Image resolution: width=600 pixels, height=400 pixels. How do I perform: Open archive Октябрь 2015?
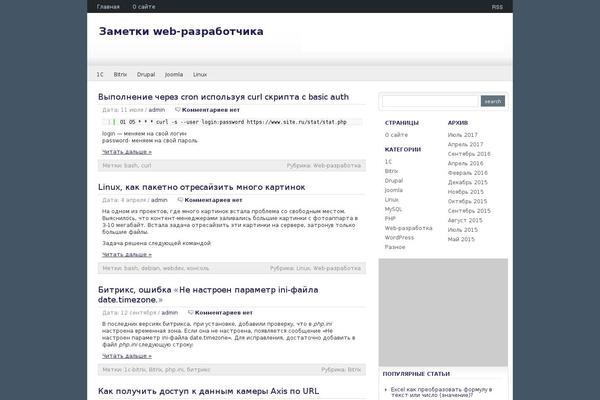click(x=467, y=201)
